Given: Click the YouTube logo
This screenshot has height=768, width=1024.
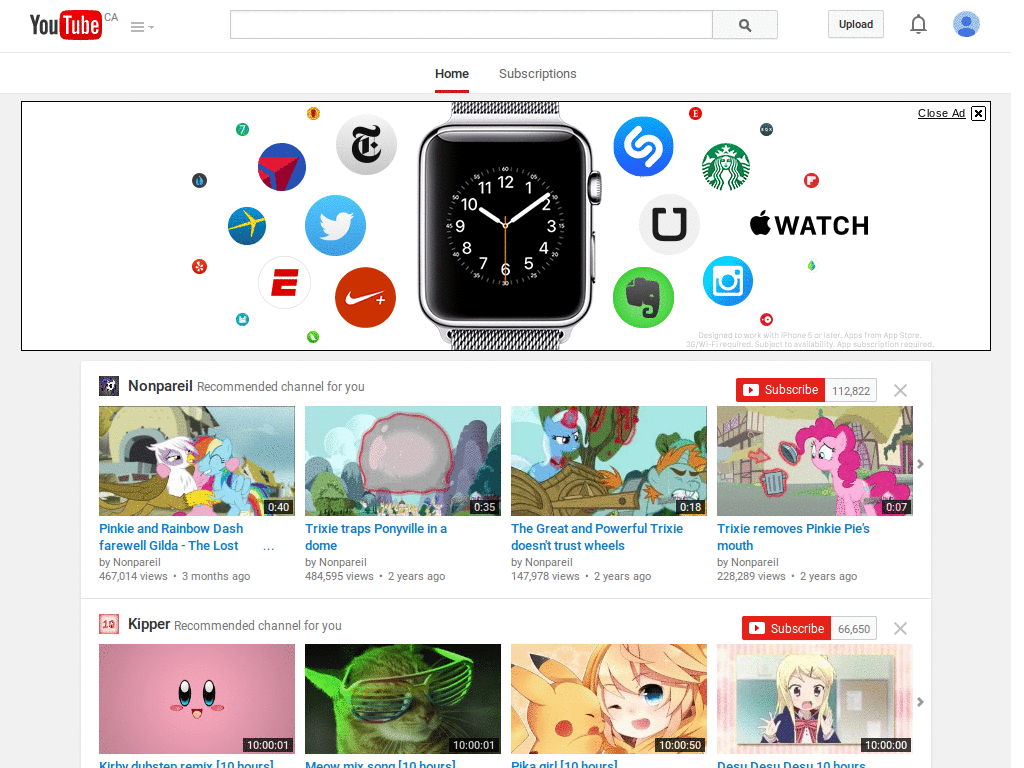Looking at the screenshot, I should pyautogui.click(x=66, y=25).
